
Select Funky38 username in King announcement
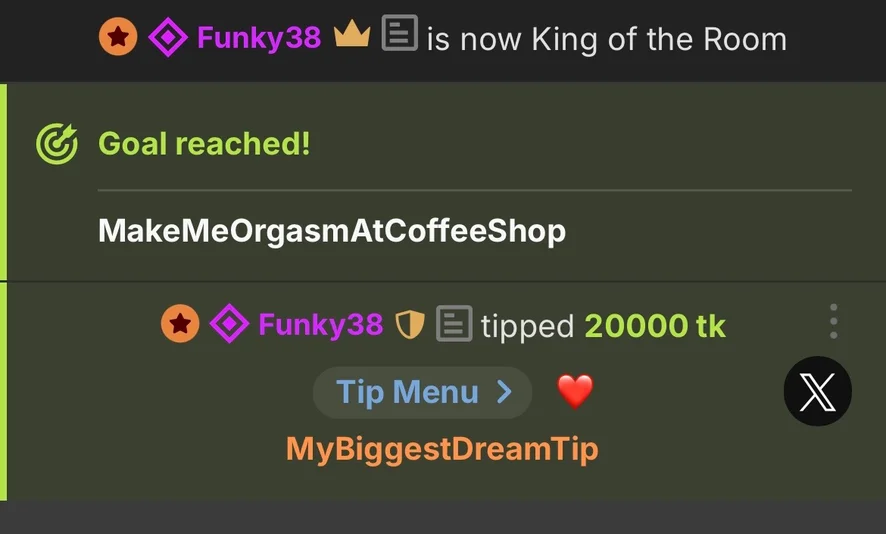(x=259, y=38)
